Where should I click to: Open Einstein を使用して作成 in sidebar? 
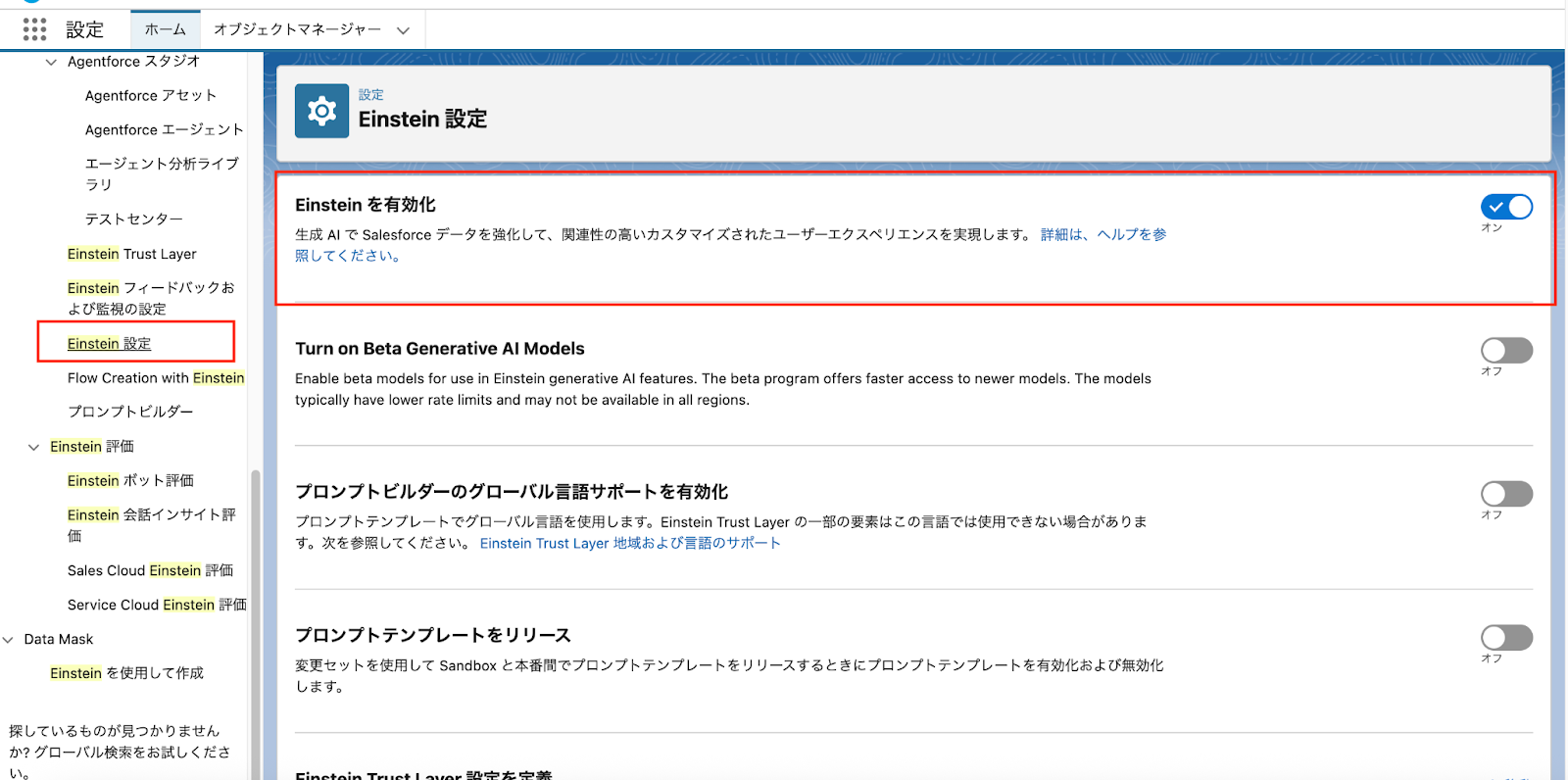click(126, 673)
